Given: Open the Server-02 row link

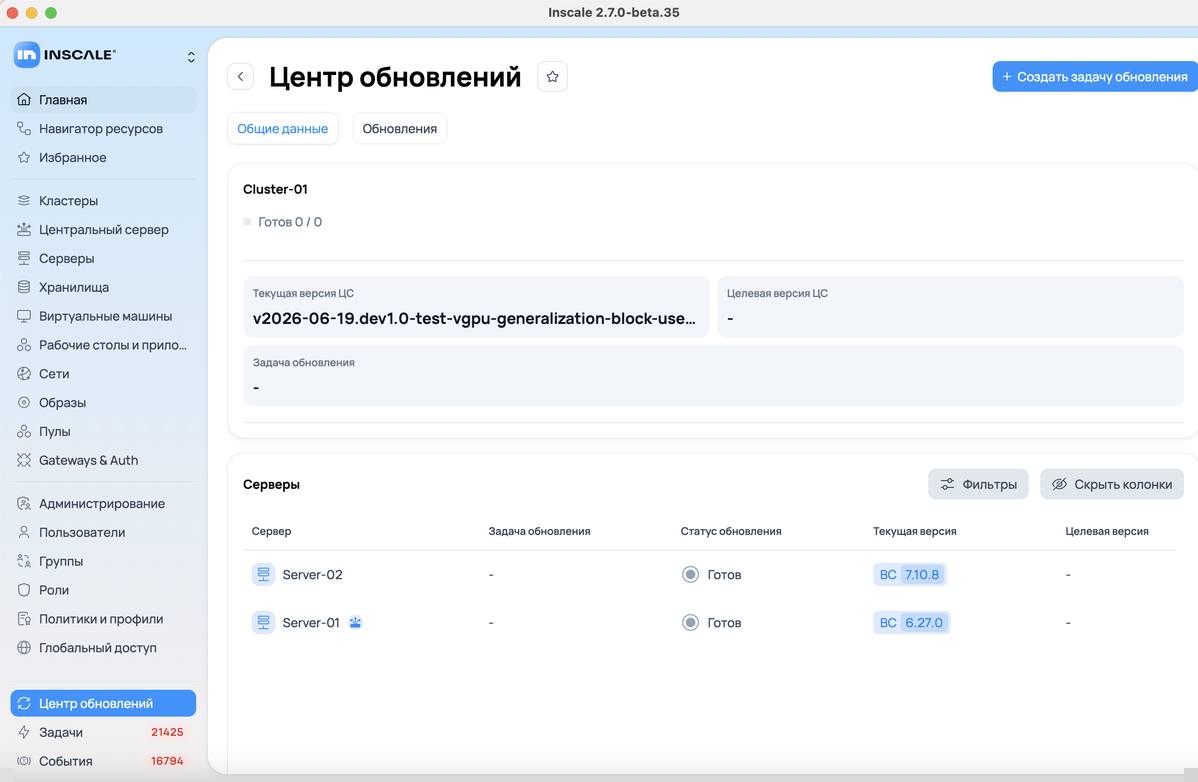Looking at the screenshot, I should [x=312, y=574].
